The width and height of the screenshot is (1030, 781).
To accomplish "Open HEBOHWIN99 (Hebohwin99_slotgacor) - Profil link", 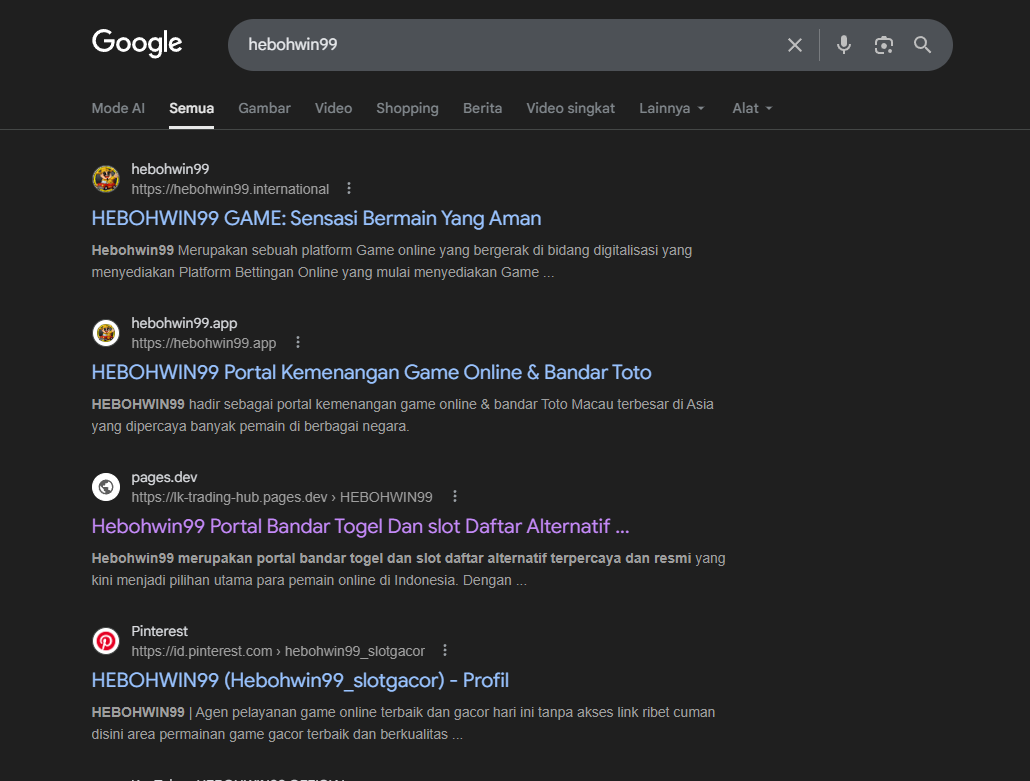I will coord(300,681).
